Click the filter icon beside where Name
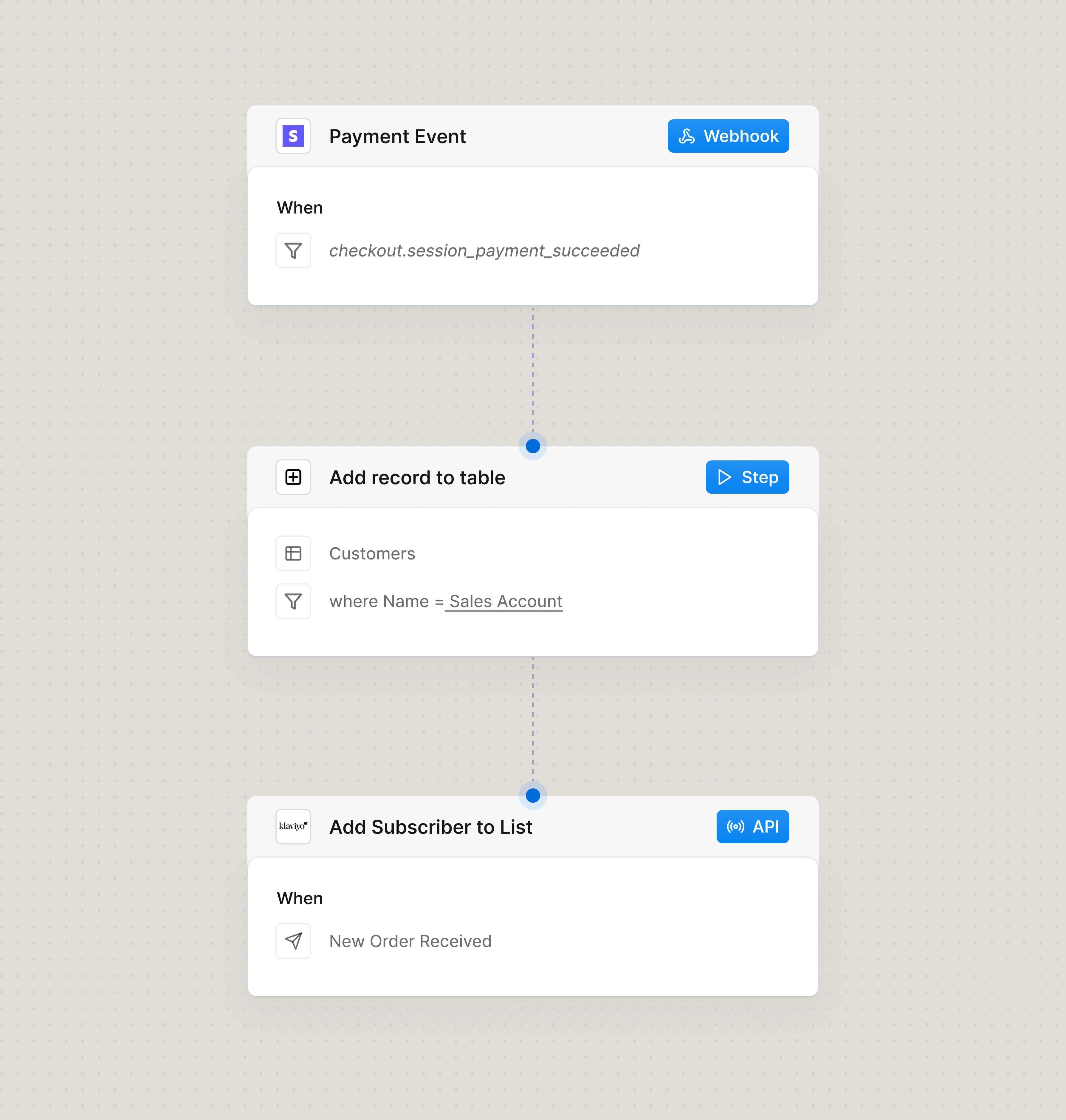The image size is (1066, 1120). pos(293,601)
